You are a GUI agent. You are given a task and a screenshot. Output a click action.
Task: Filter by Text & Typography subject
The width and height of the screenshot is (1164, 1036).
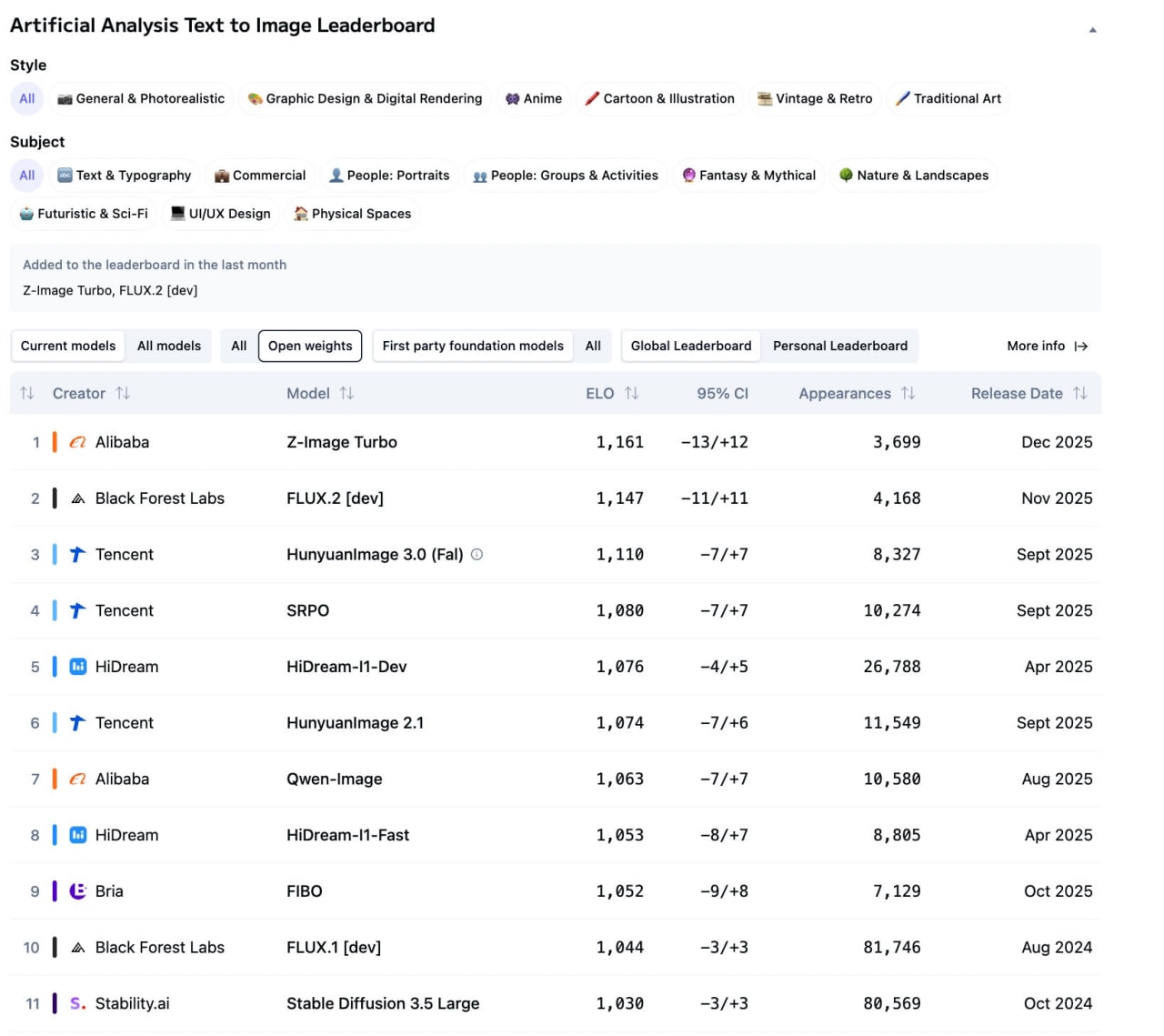[125, 175]
